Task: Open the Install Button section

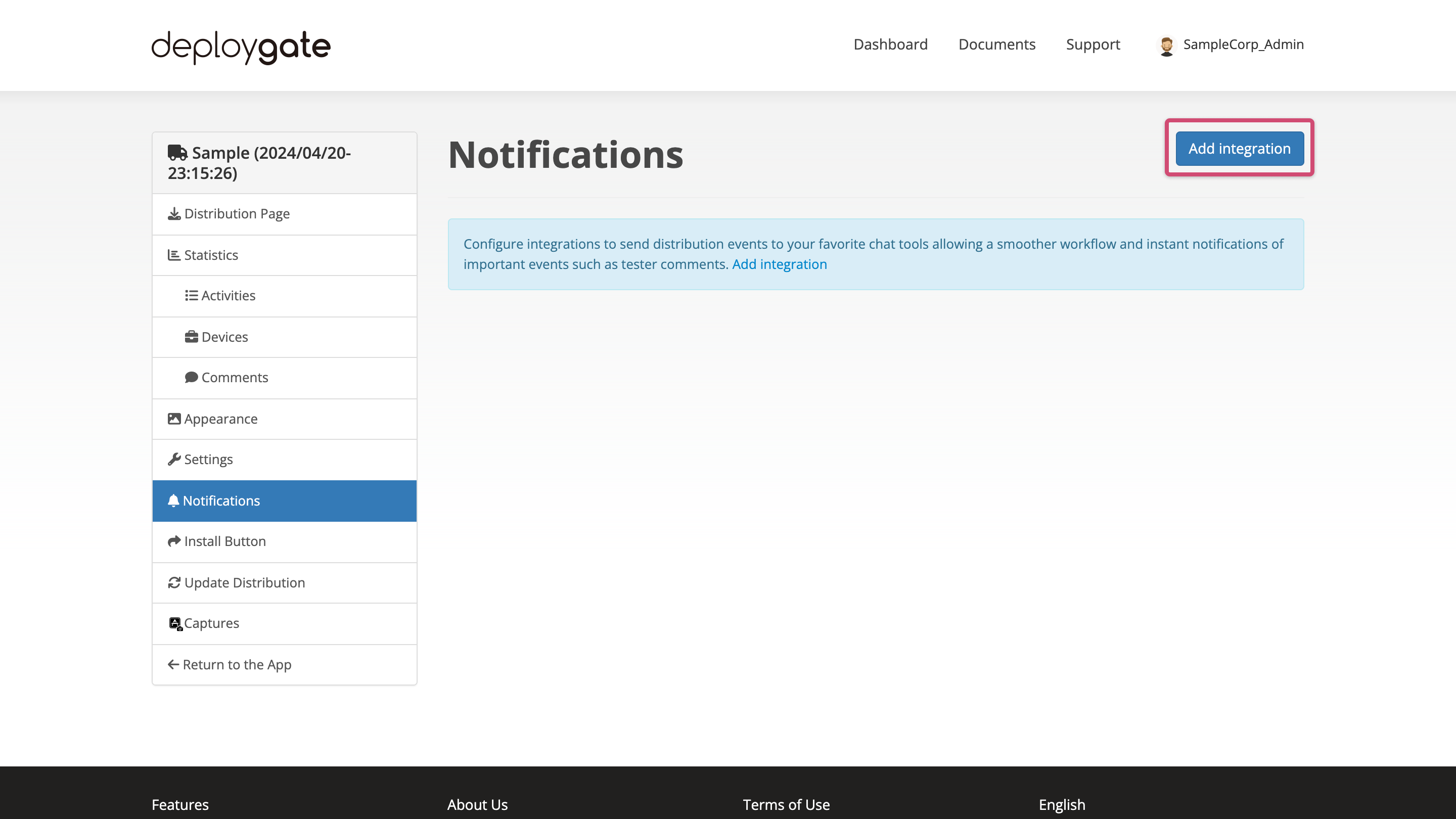Action: [284, 541]
